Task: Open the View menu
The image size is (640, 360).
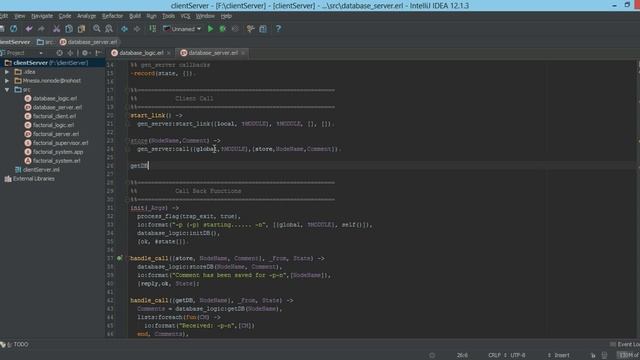Action: (x=20, y=16)
